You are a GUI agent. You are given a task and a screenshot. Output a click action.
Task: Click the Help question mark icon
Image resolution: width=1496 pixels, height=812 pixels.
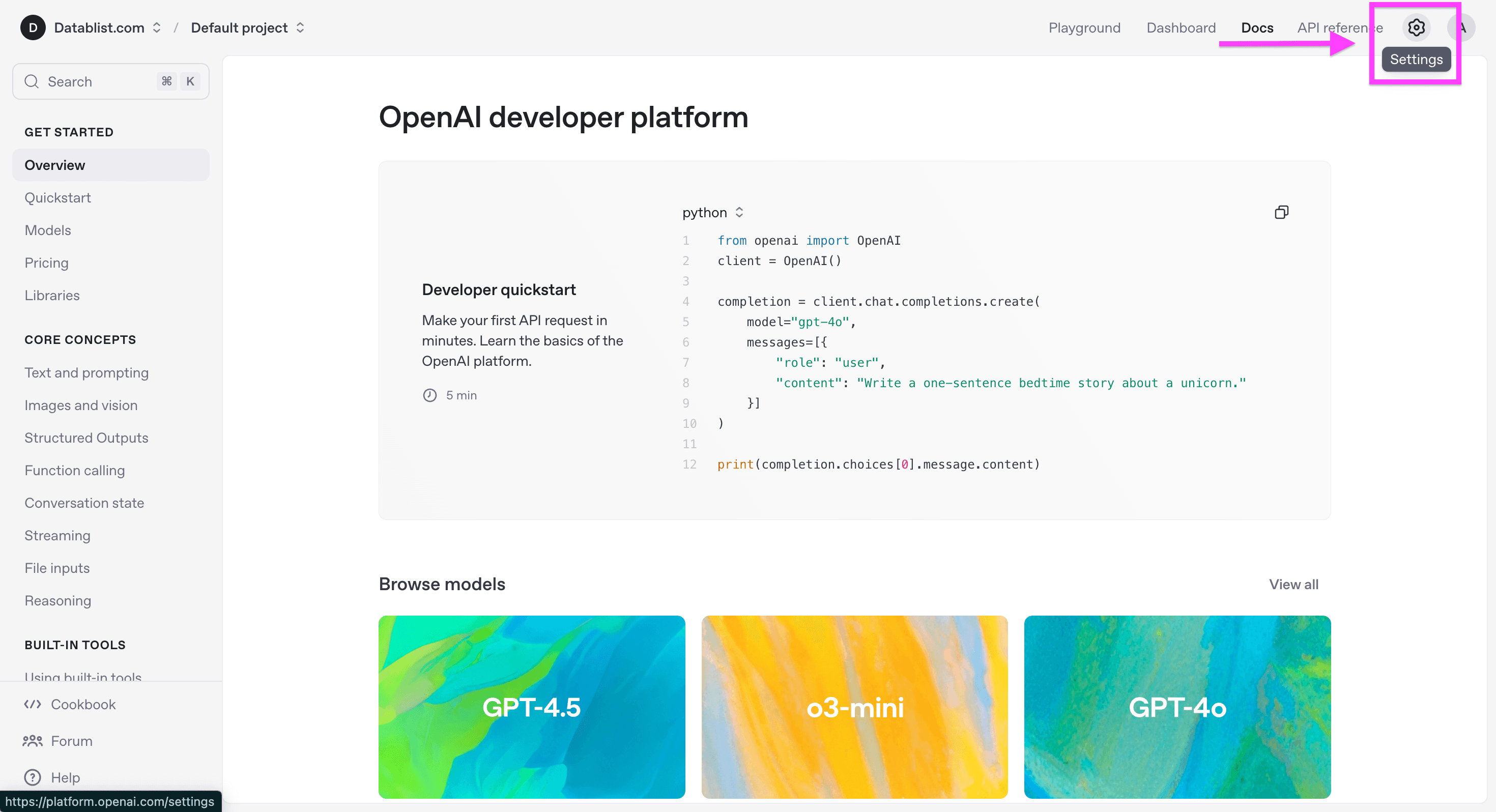[x=32, y=777]
